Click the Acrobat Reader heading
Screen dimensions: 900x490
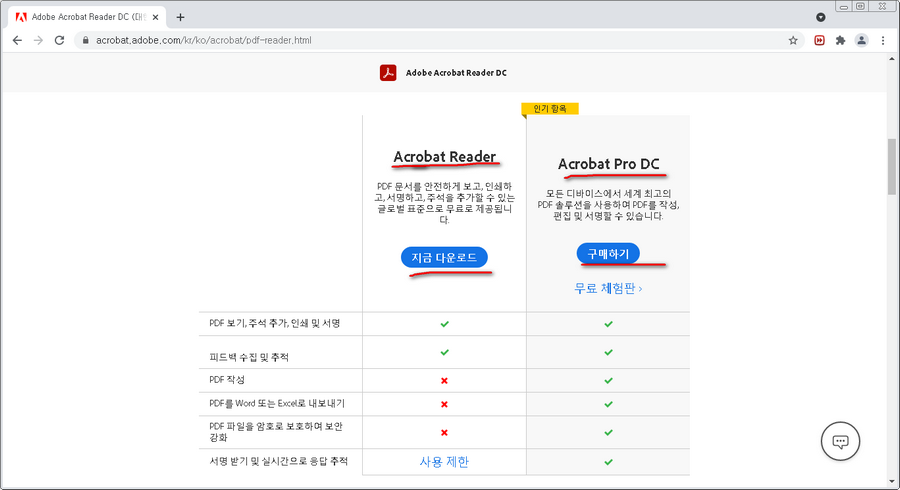pos(444,157)
